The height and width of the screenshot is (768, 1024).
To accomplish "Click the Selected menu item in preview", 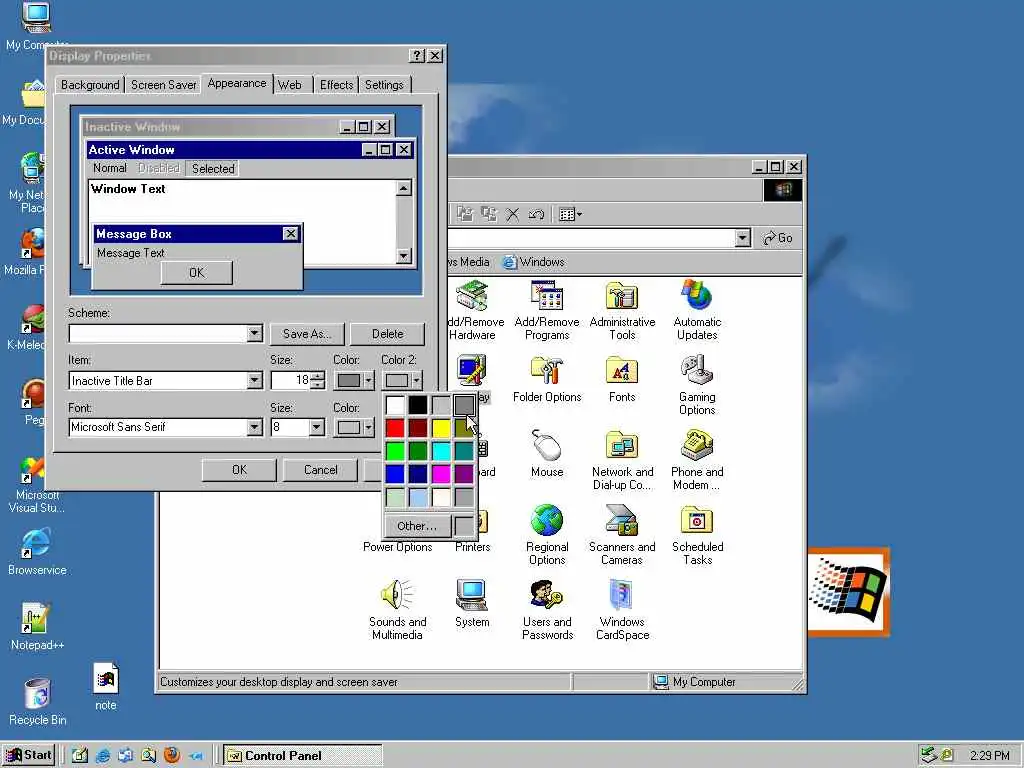I will point(213,168).
